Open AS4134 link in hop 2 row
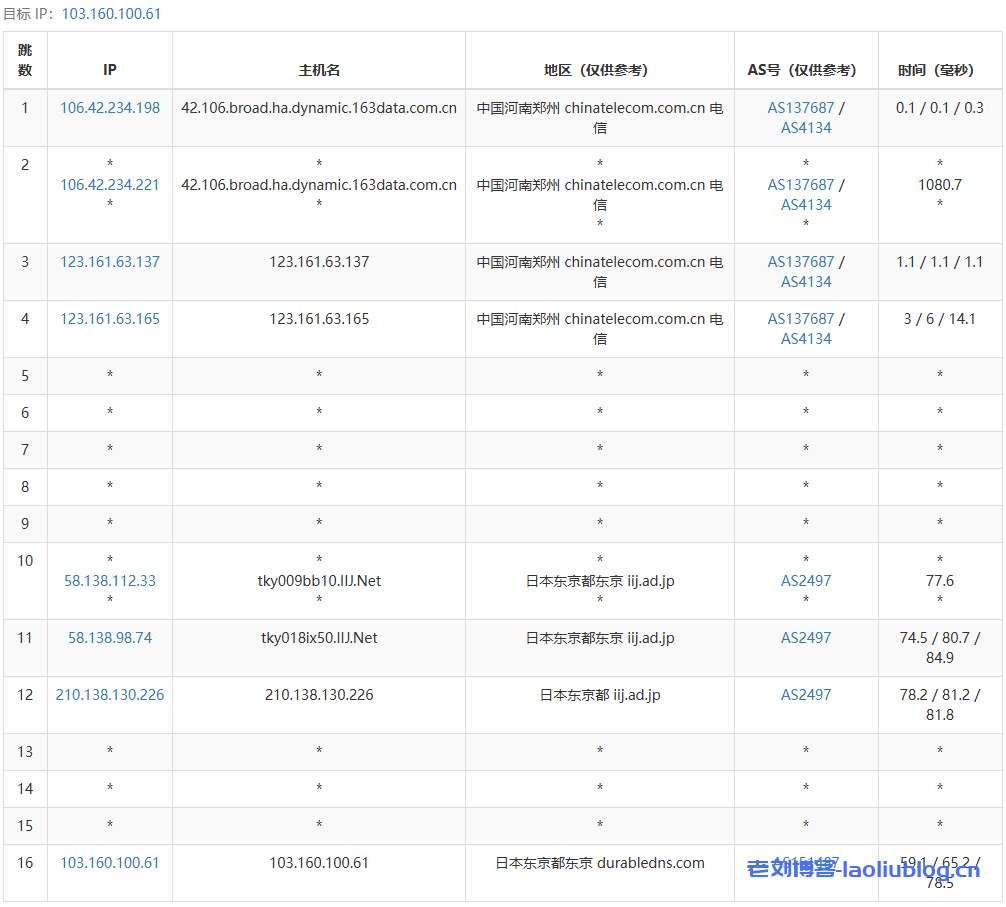 click(806, 205)
